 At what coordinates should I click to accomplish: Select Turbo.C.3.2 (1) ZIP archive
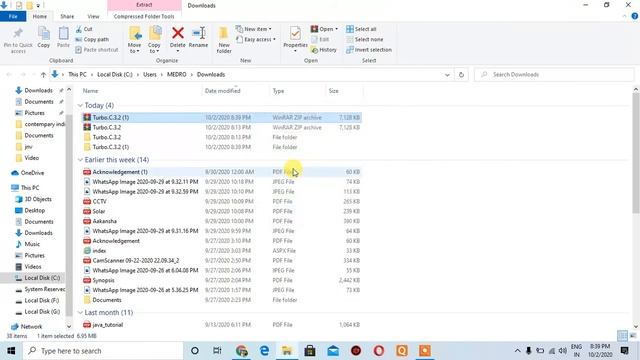(222, 118)
